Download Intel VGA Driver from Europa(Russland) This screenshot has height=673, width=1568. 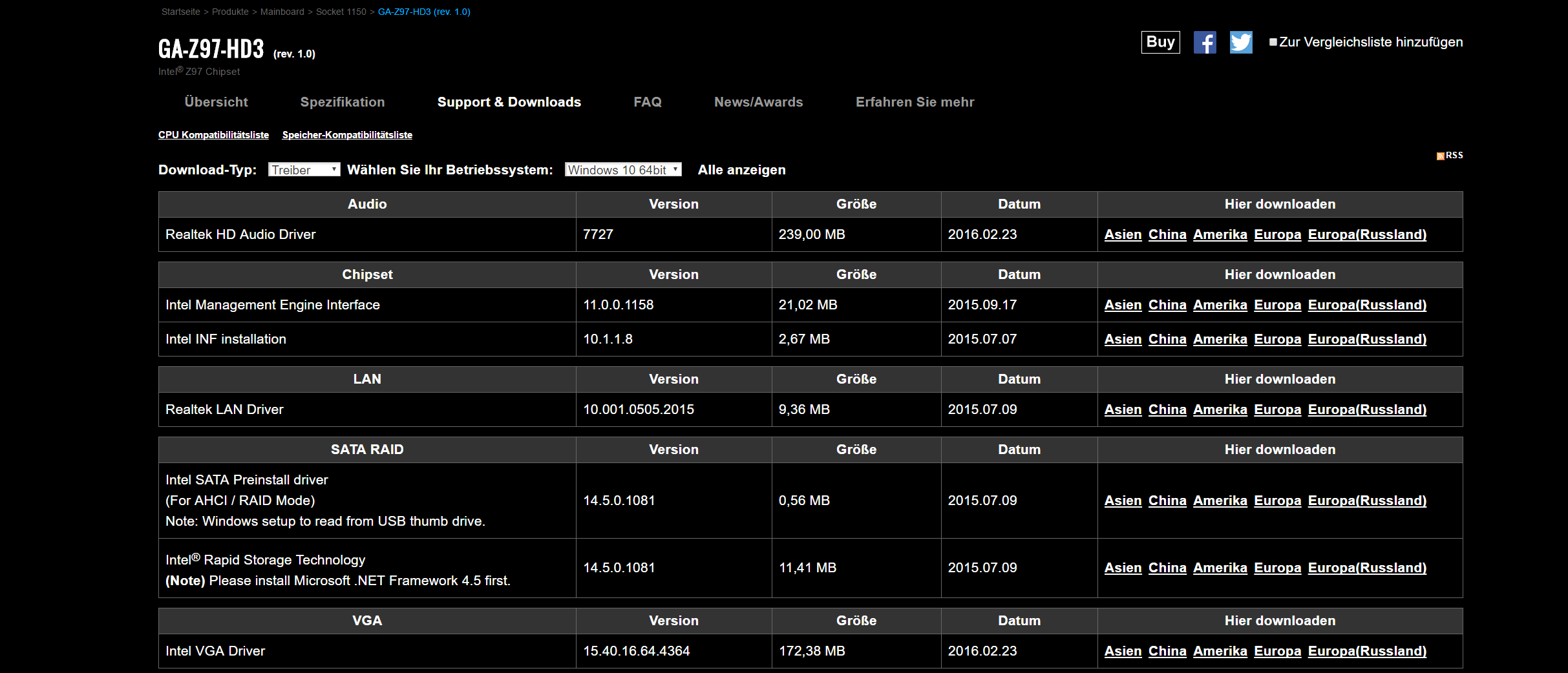click(x=1367, y=651)
